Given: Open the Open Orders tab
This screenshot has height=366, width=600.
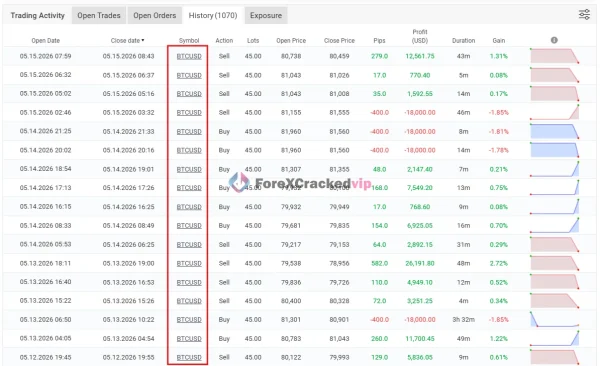Looking at the screenshot, I should click(x=155, y=15).
